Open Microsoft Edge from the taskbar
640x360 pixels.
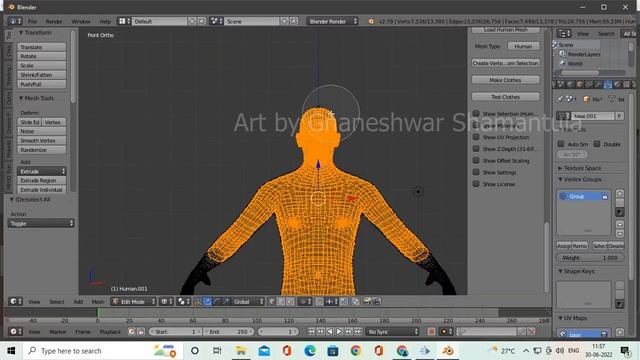[310, 351]
